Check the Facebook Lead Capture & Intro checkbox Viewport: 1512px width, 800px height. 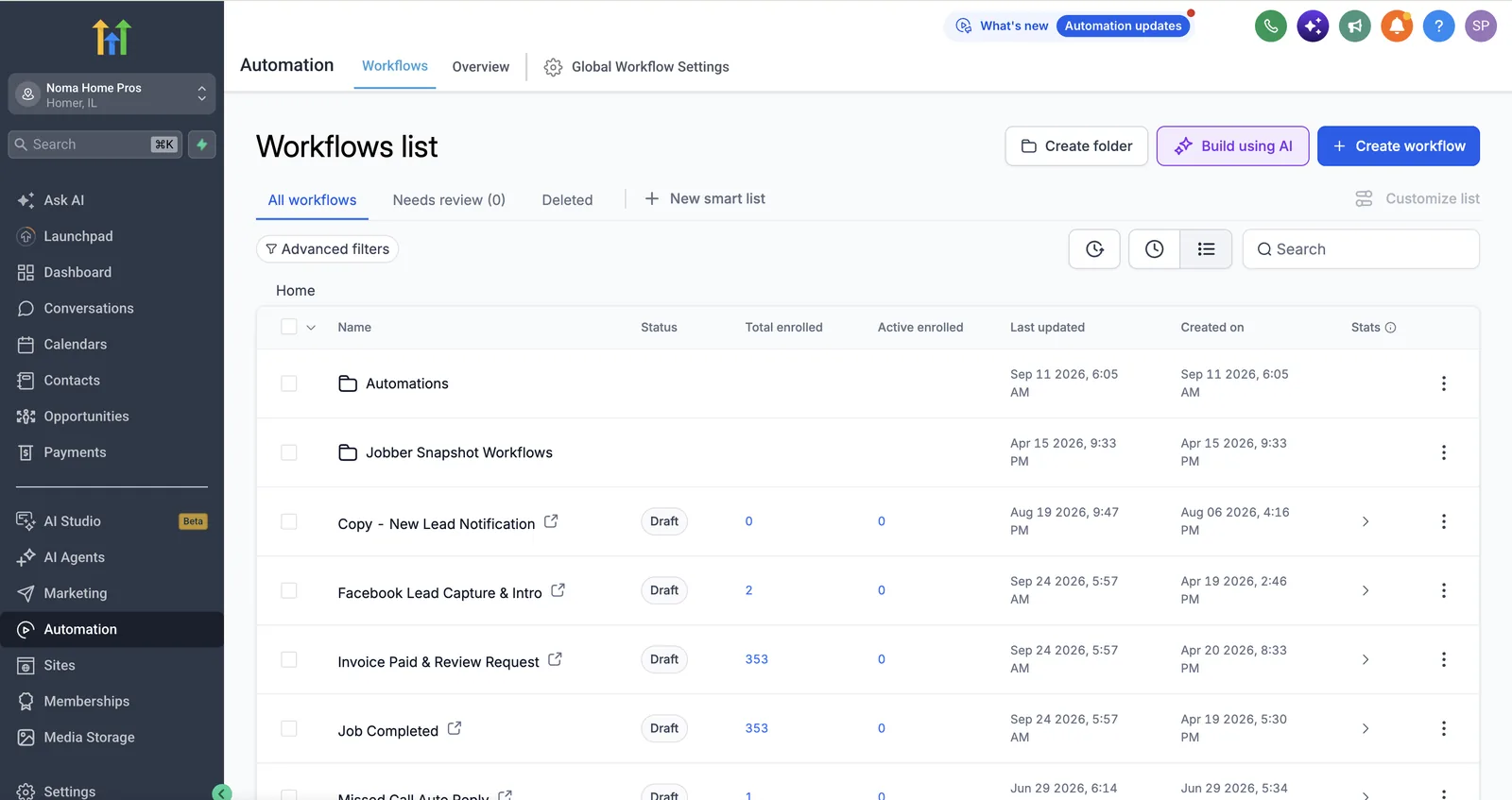pyautogui.click(x=289, y=590)
